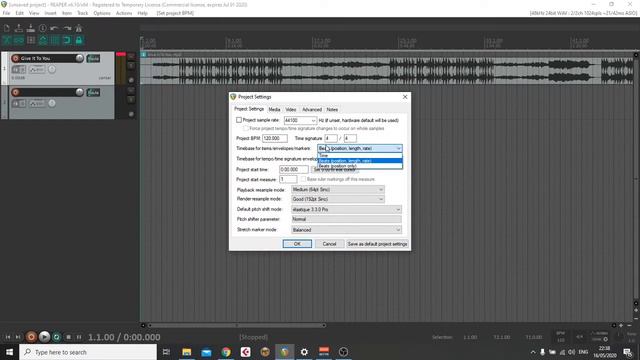The width and height of the screenshot is (640, 360).
Task: Click Cancel in Project Settings
Action: pos(329,244)
